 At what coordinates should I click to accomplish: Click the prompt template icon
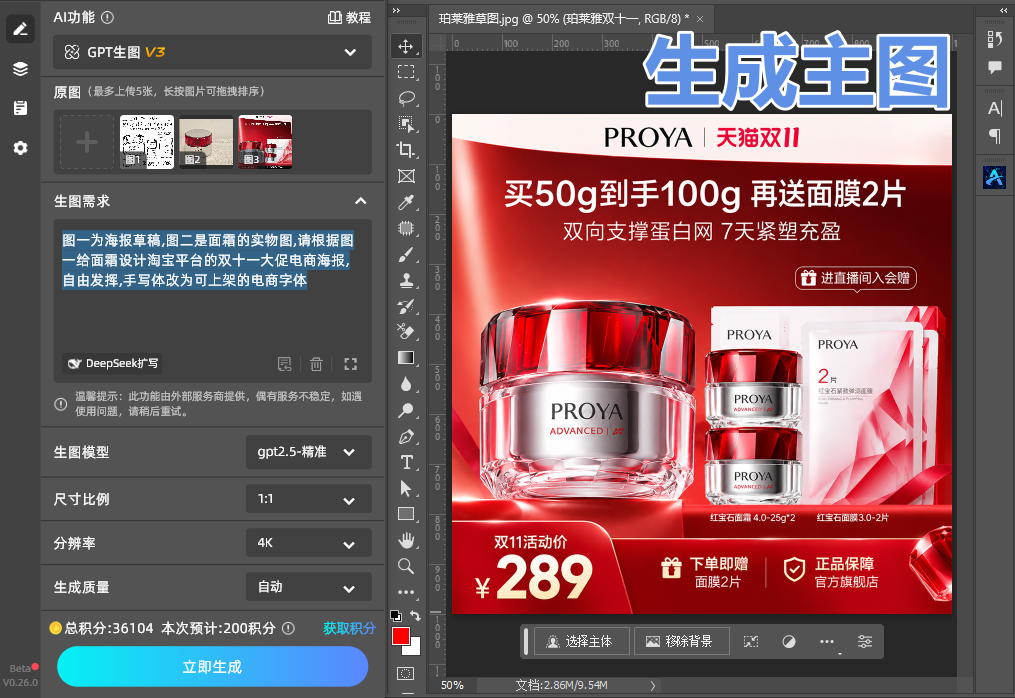point(284,364)
